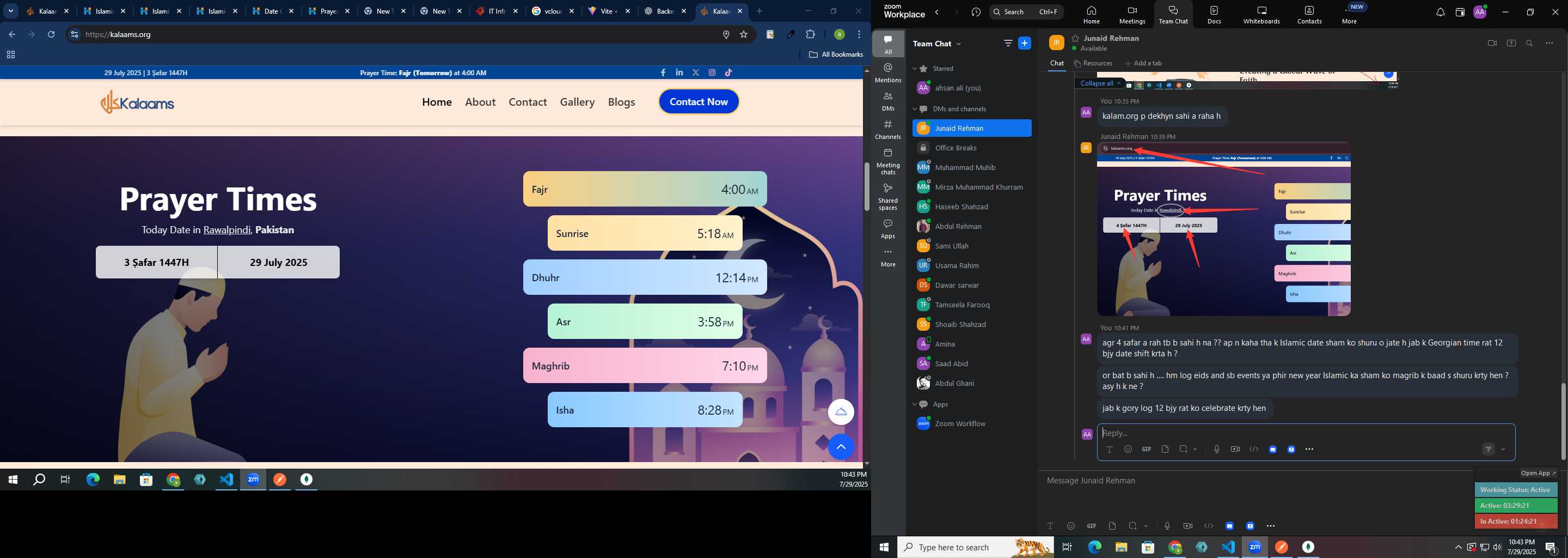1568x558 pixels.
Task: Open screenshot dropdown arrow in Reply box
Action: (x=1196, y=450)
